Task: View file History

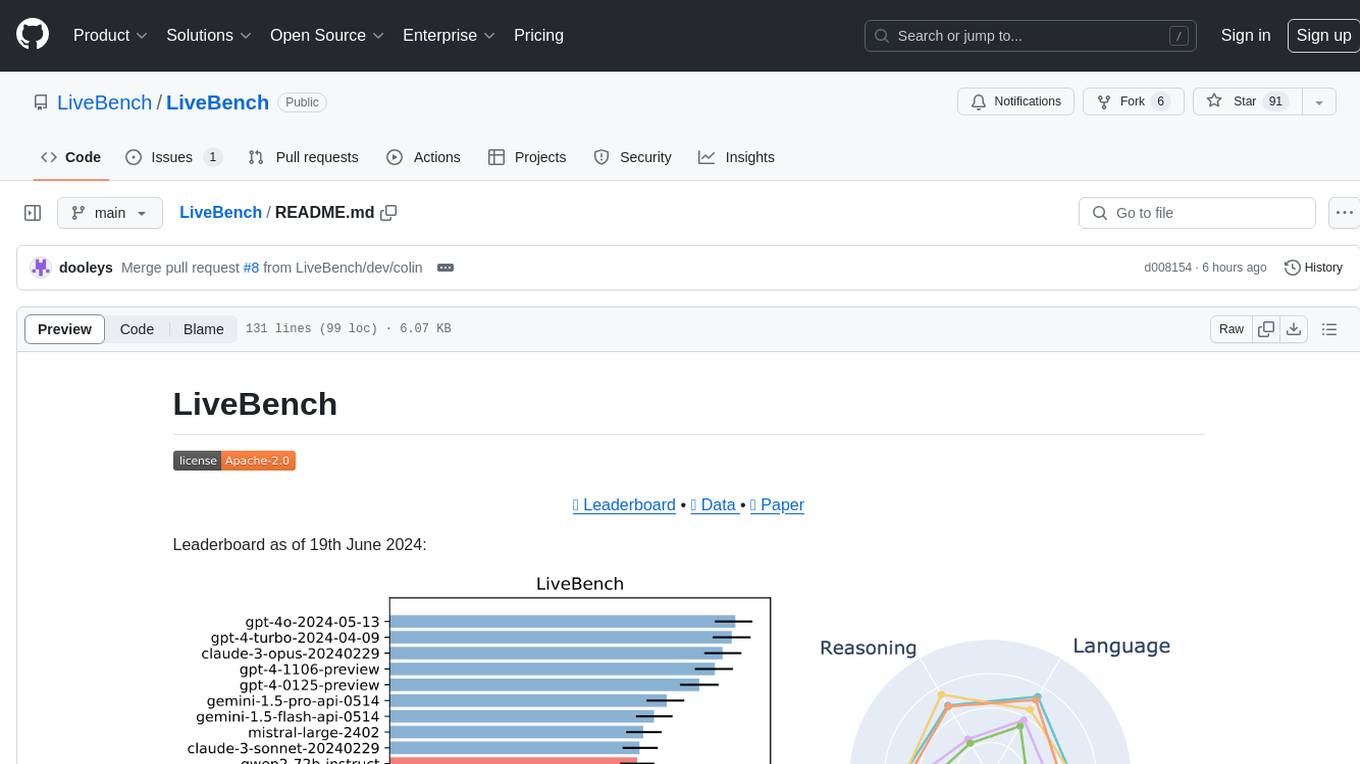Action: click(x=1313, y=267)
